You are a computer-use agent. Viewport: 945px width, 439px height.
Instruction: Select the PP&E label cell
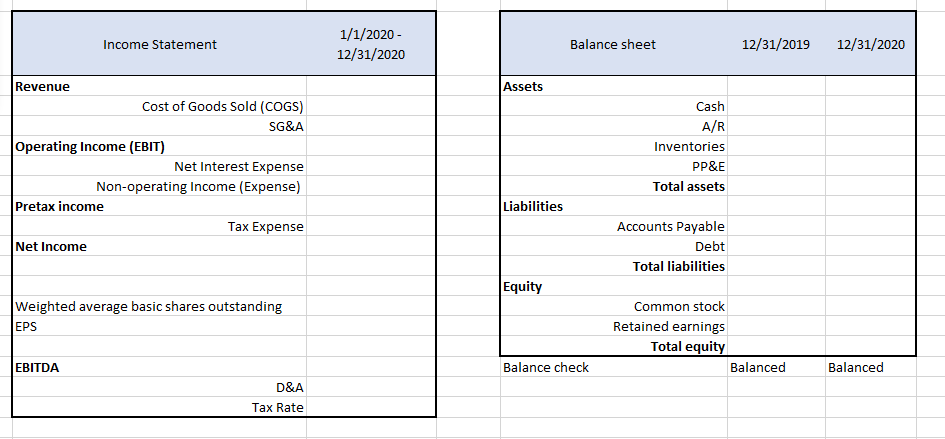pos(614,166)
